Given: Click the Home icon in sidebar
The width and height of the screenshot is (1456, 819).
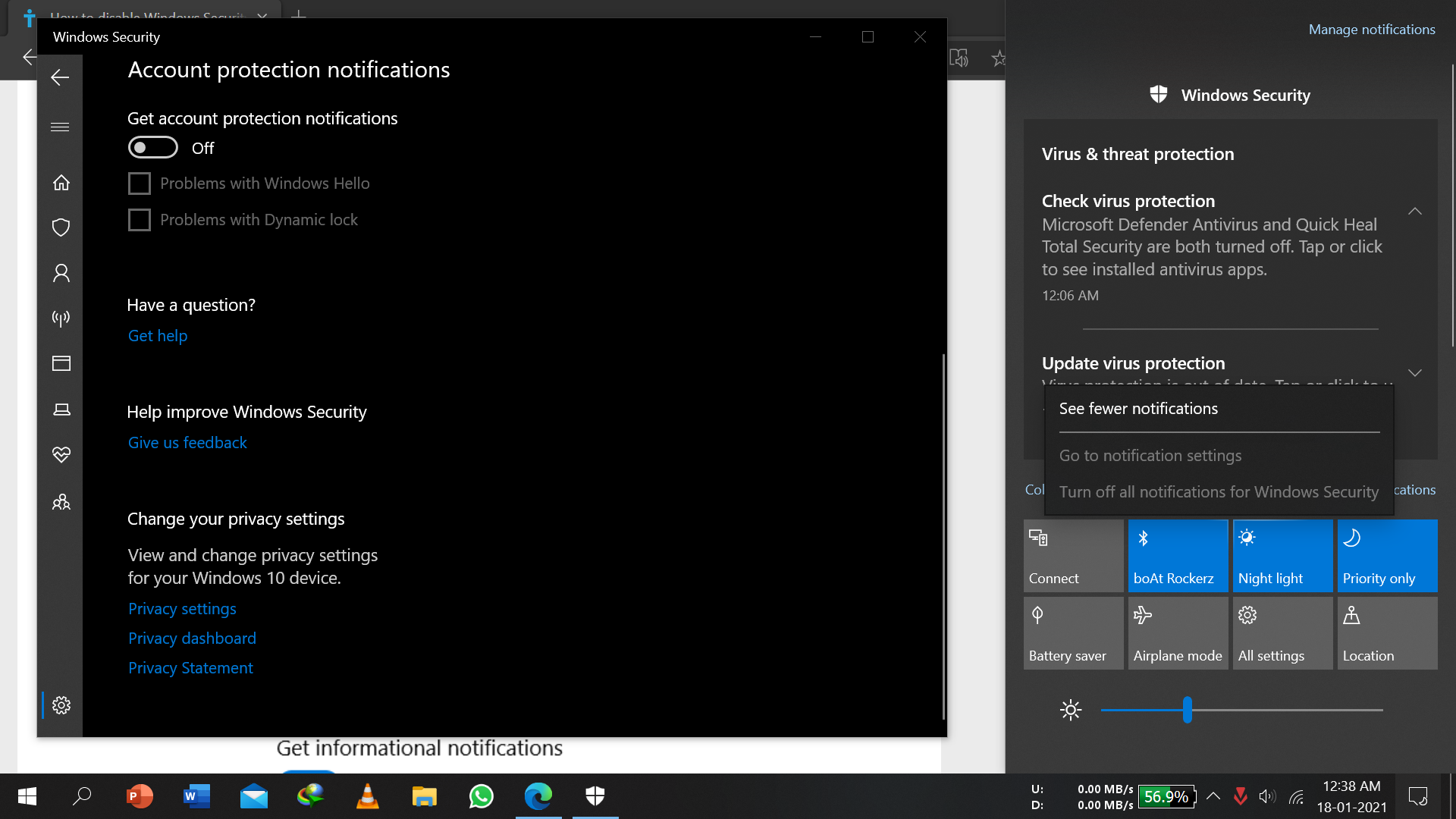Looking at the screenshot, I should pyautogui.click(x=61, y=183).
